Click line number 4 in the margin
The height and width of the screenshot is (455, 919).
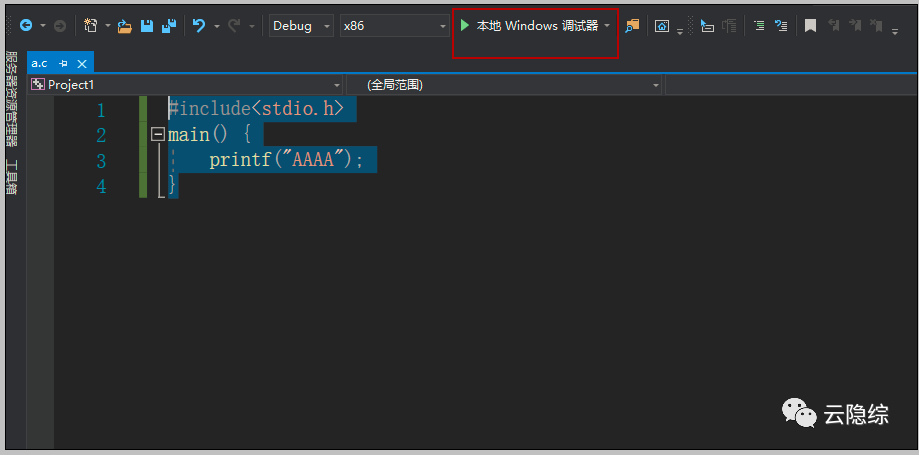[101, 186]
